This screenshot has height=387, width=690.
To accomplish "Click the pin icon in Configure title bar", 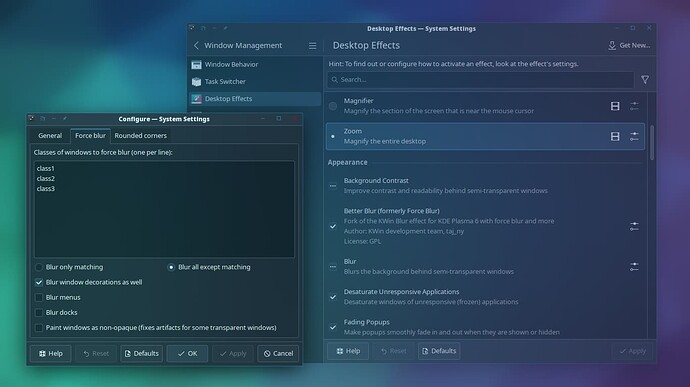I will tap(65, 118).
